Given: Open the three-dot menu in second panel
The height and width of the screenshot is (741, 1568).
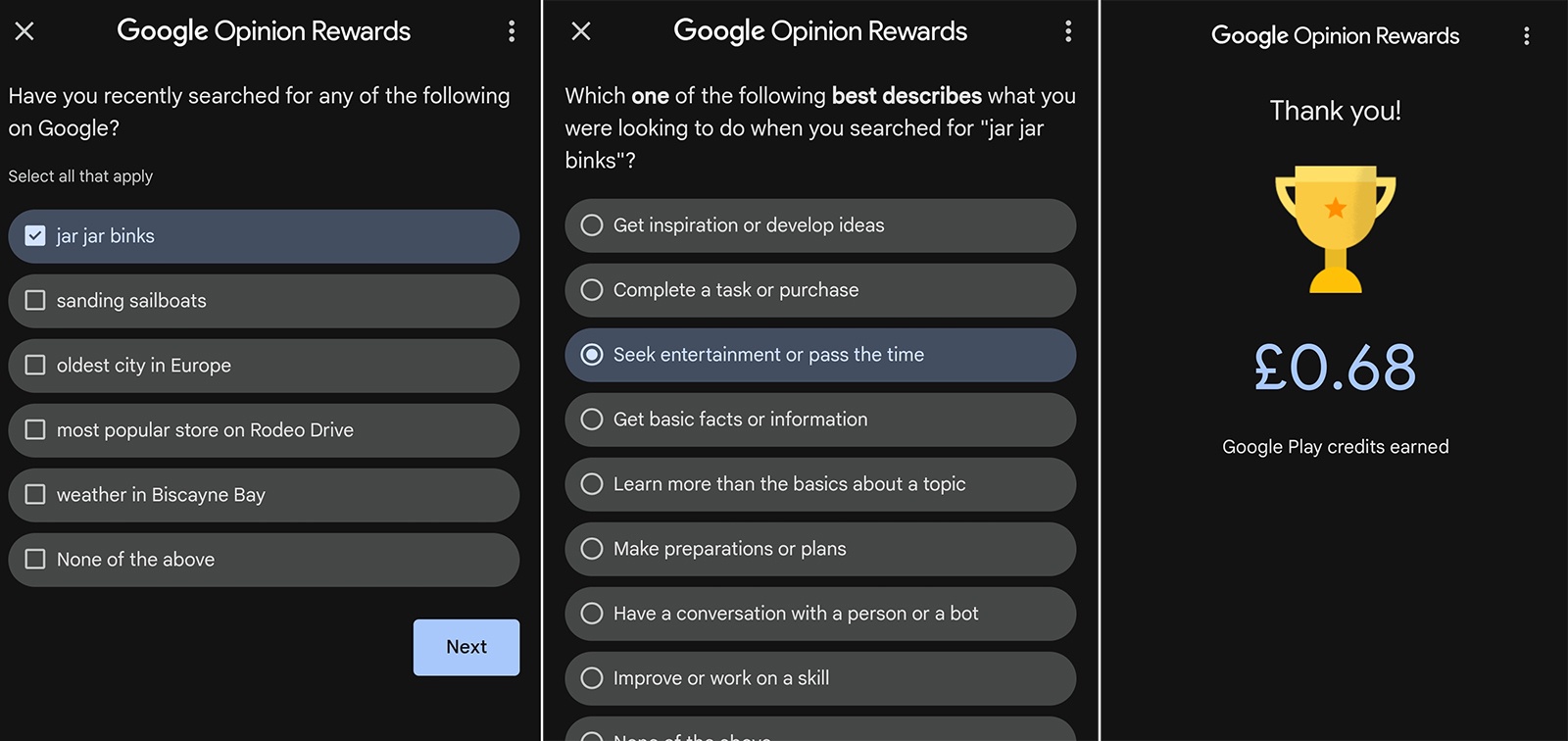Looking at the screenshot, I should pyautogui.click(x=1068, y=31).
